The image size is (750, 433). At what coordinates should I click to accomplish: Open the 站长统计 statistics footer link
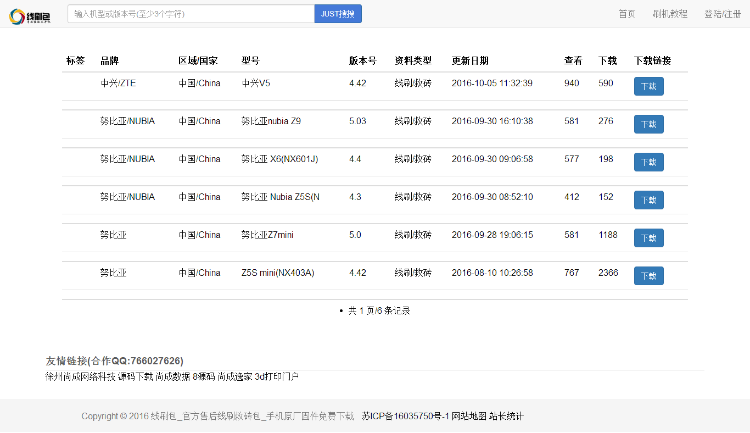pyautogui.click(x=506, y=416)
